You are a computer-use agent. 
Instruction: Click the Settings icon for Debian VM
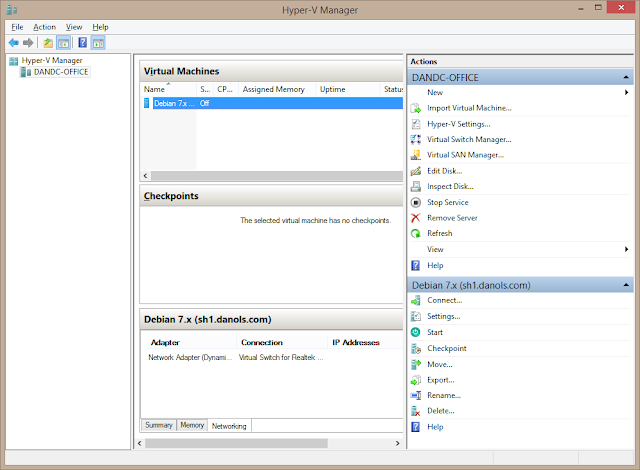point(416,316)
